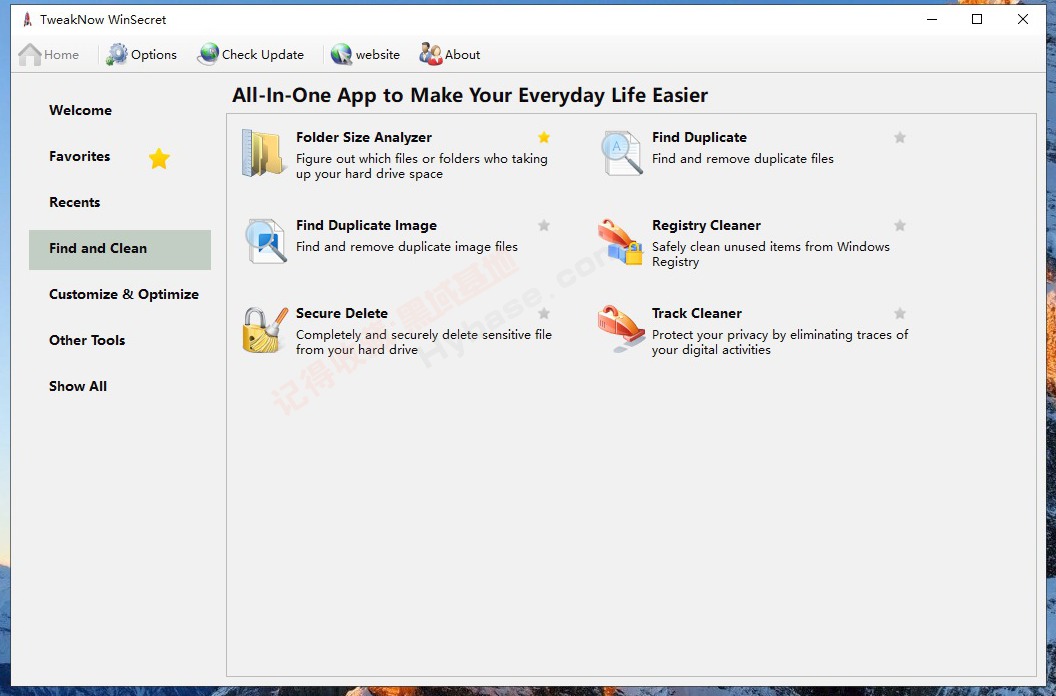Screen dimensions: 1056x696
Task: Open the Favorites section
Action: pyautogui.click(x=79, y=156)
